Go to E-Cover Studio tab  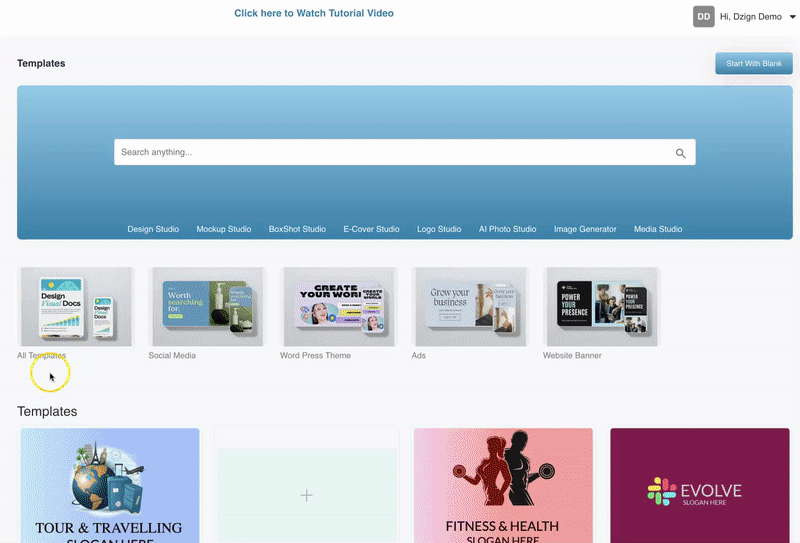(371, 229)
